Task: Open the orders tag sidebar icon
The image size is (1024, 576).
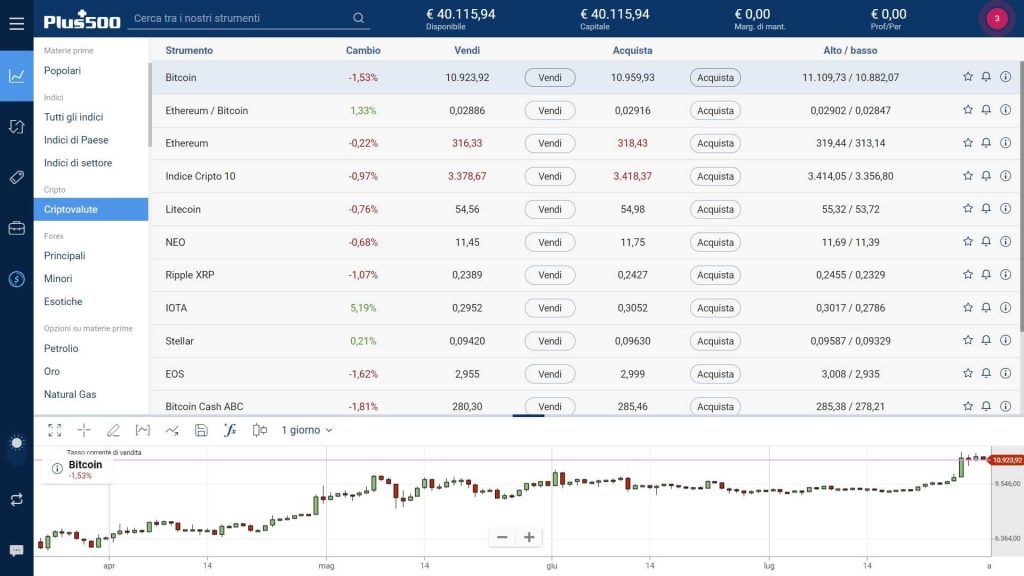Action: tap(16, 177)
